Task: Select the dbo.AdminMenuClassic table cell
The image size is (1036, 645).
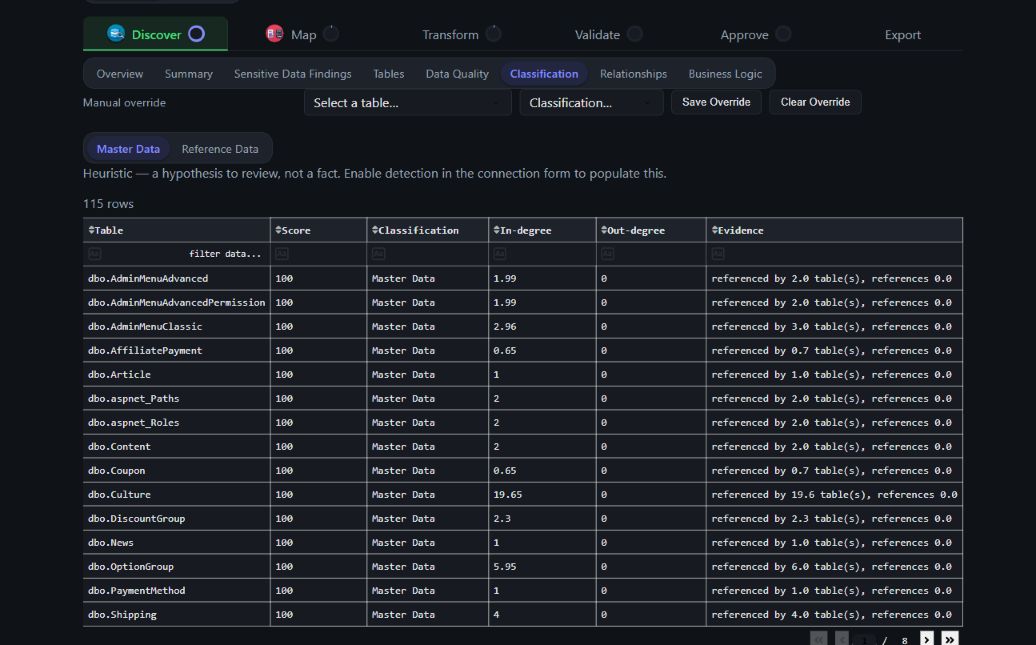Action: click(x=176, y=326)
